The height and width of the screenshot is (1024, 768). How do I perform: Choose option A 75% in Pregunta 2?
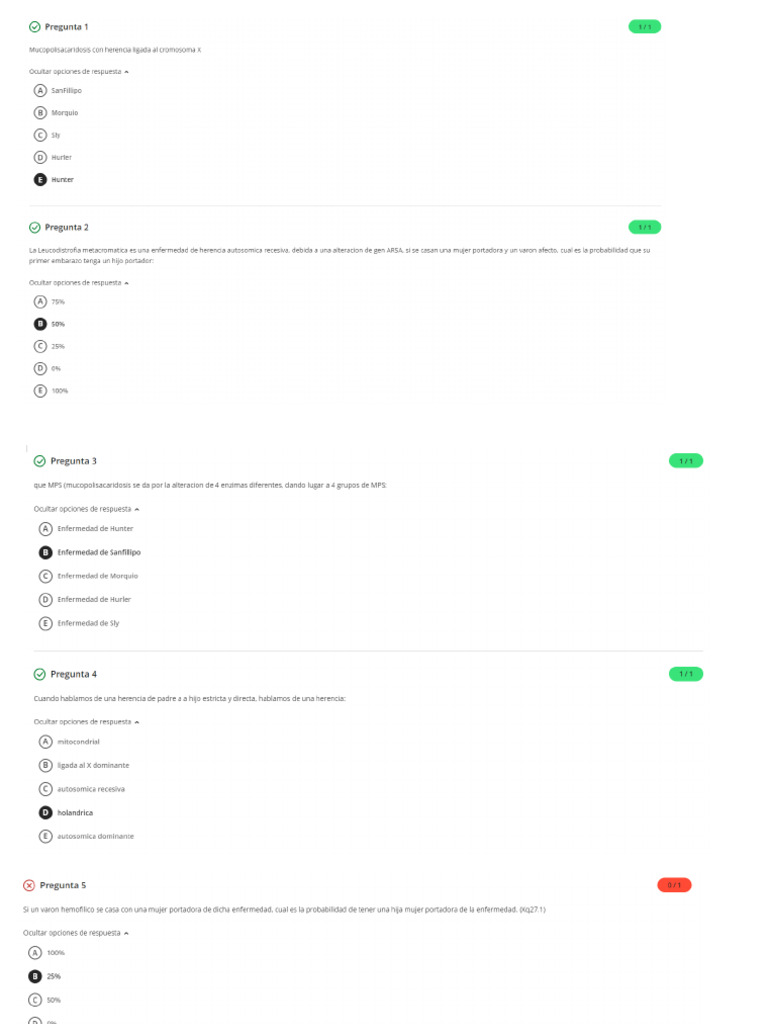[x=41, y=301]
